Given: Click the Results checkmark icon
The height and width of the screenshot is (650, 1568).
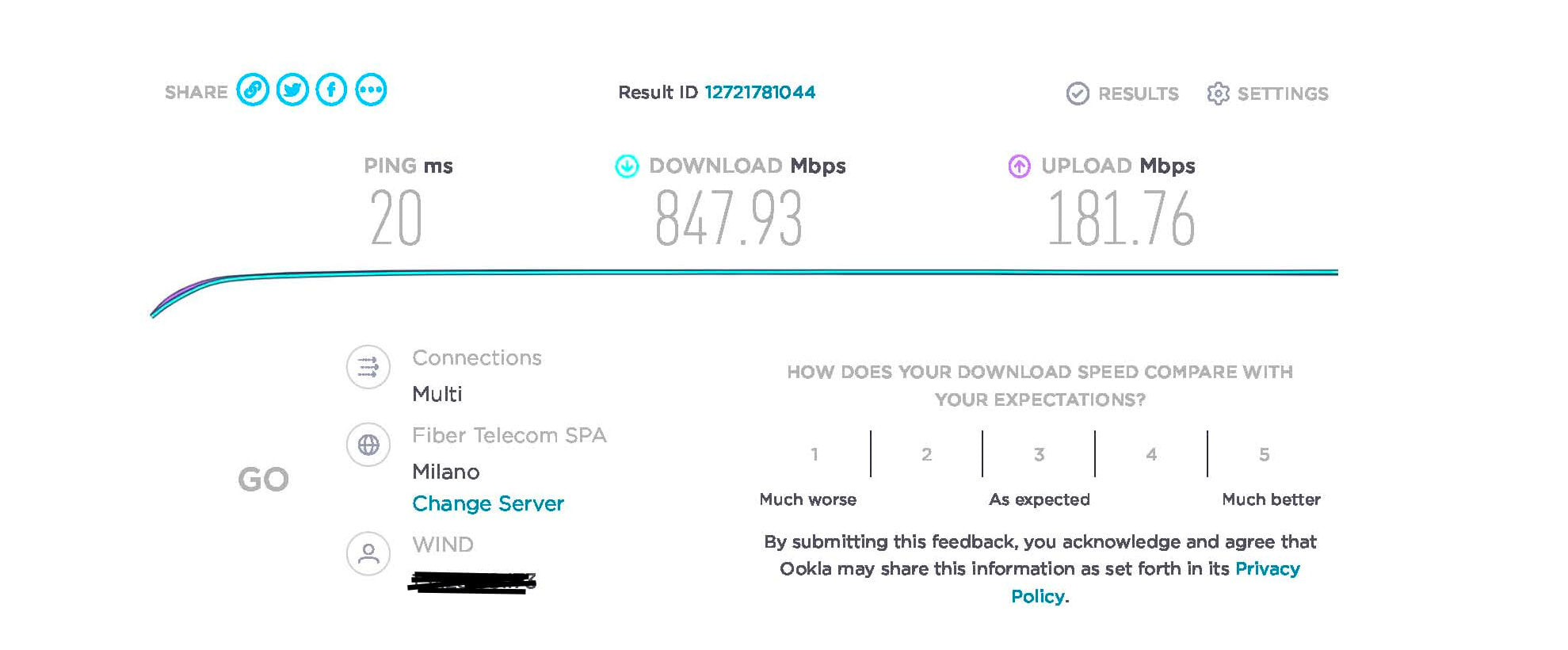Looking at the screenshot, I should pyautogui.click(x=1078, y=94).
